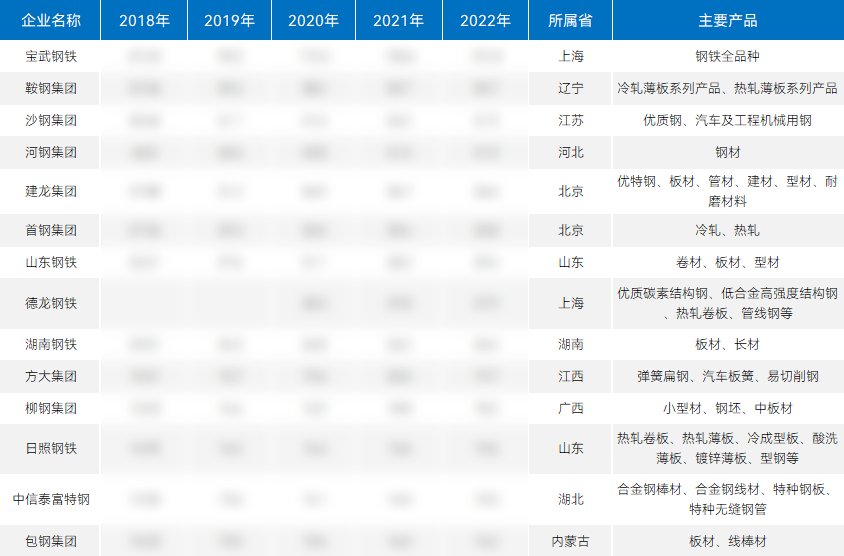Click 优特钢、板材、管材 product cell for 建龙集团
Viewport: 844px width, 556px height.
pos(728,191)
